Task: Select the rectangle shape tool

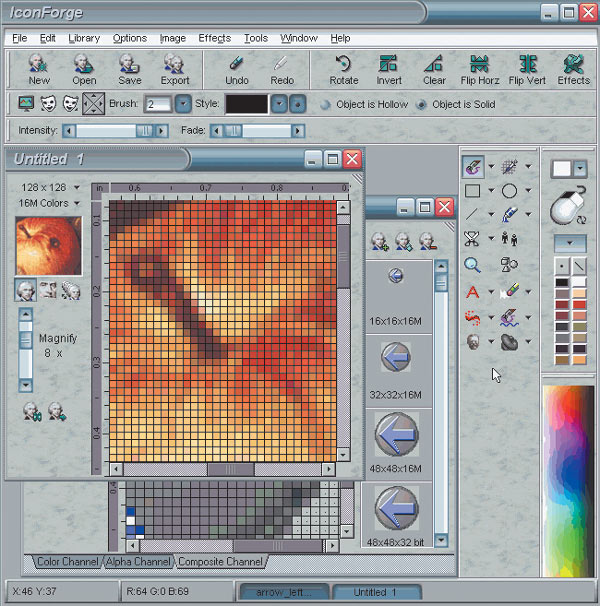Action: click(472, 191)
